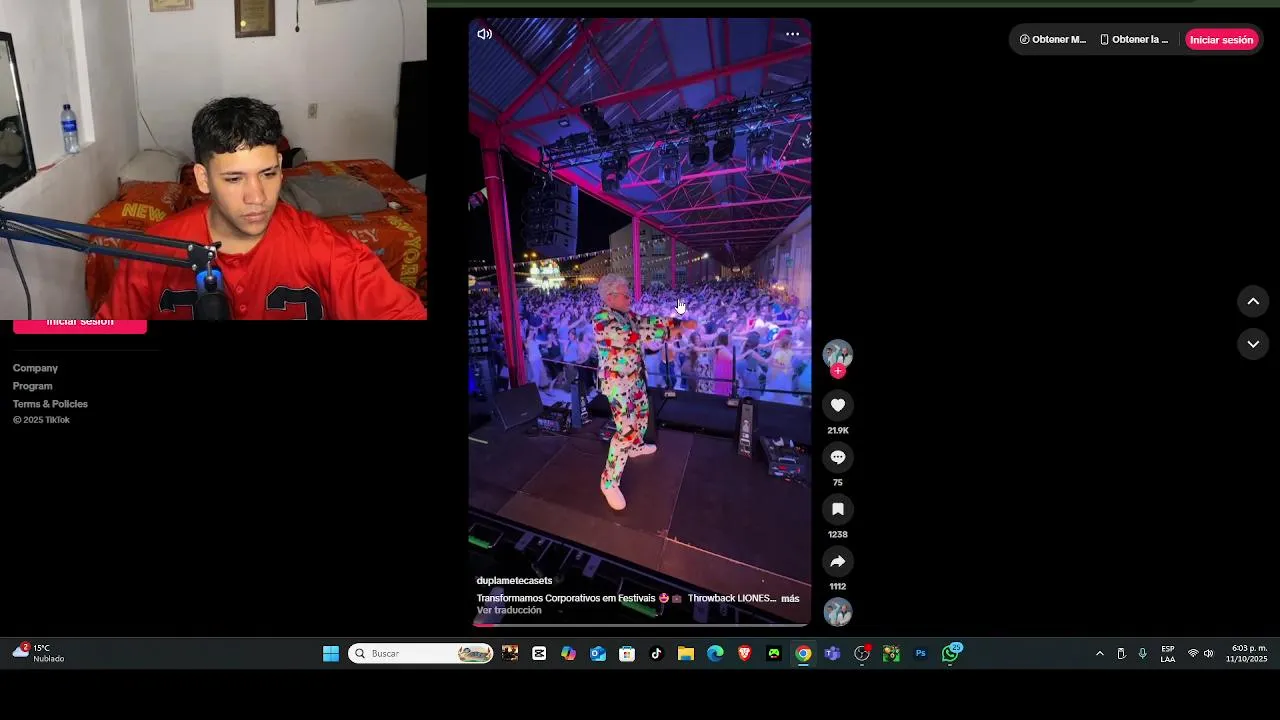Open the Wi-Fi network tray icon
The width and height of the screenshot is (1280, 720).
(1193, 654)
